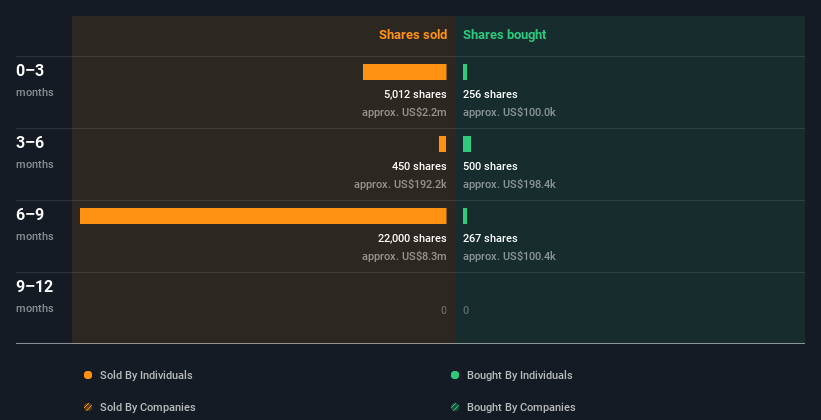Screen dimensions: 821x420
Task: Click the approx. US$8.3m value
Action: pos(404,256)
